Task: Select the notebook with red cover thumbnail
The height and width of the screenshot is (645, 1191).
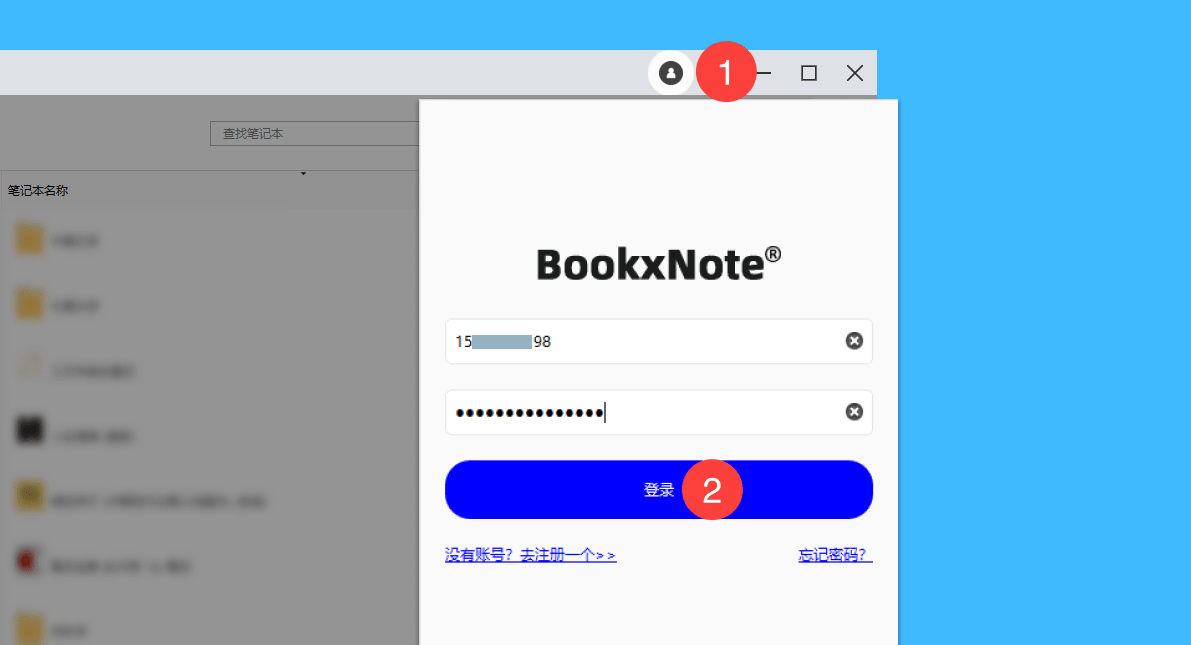Action: (30, 562)
